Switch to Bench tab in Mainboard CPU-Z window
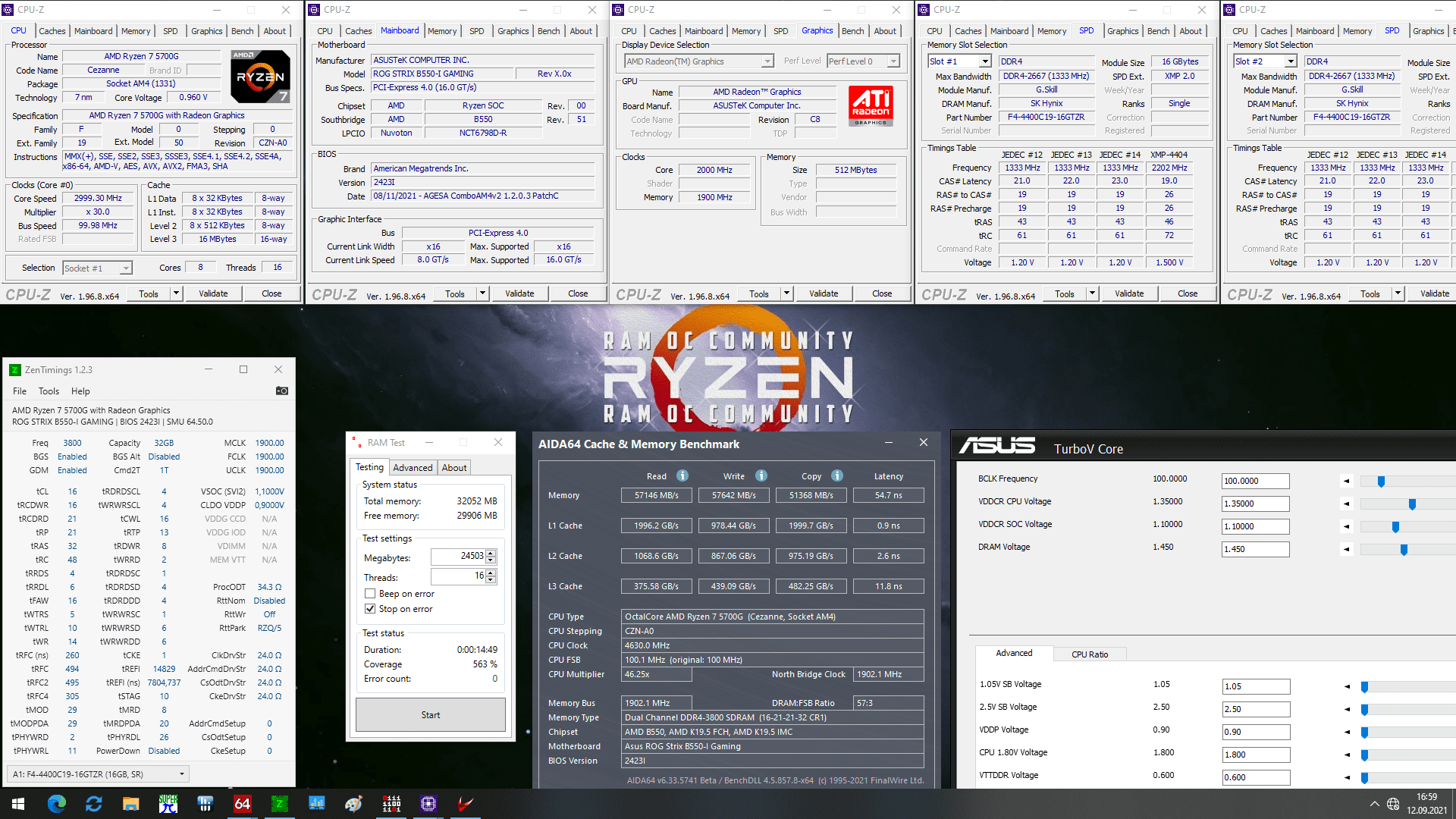The height and width of the screenshot is (819, 1456). pyautogui.click(x=548, y=31)
